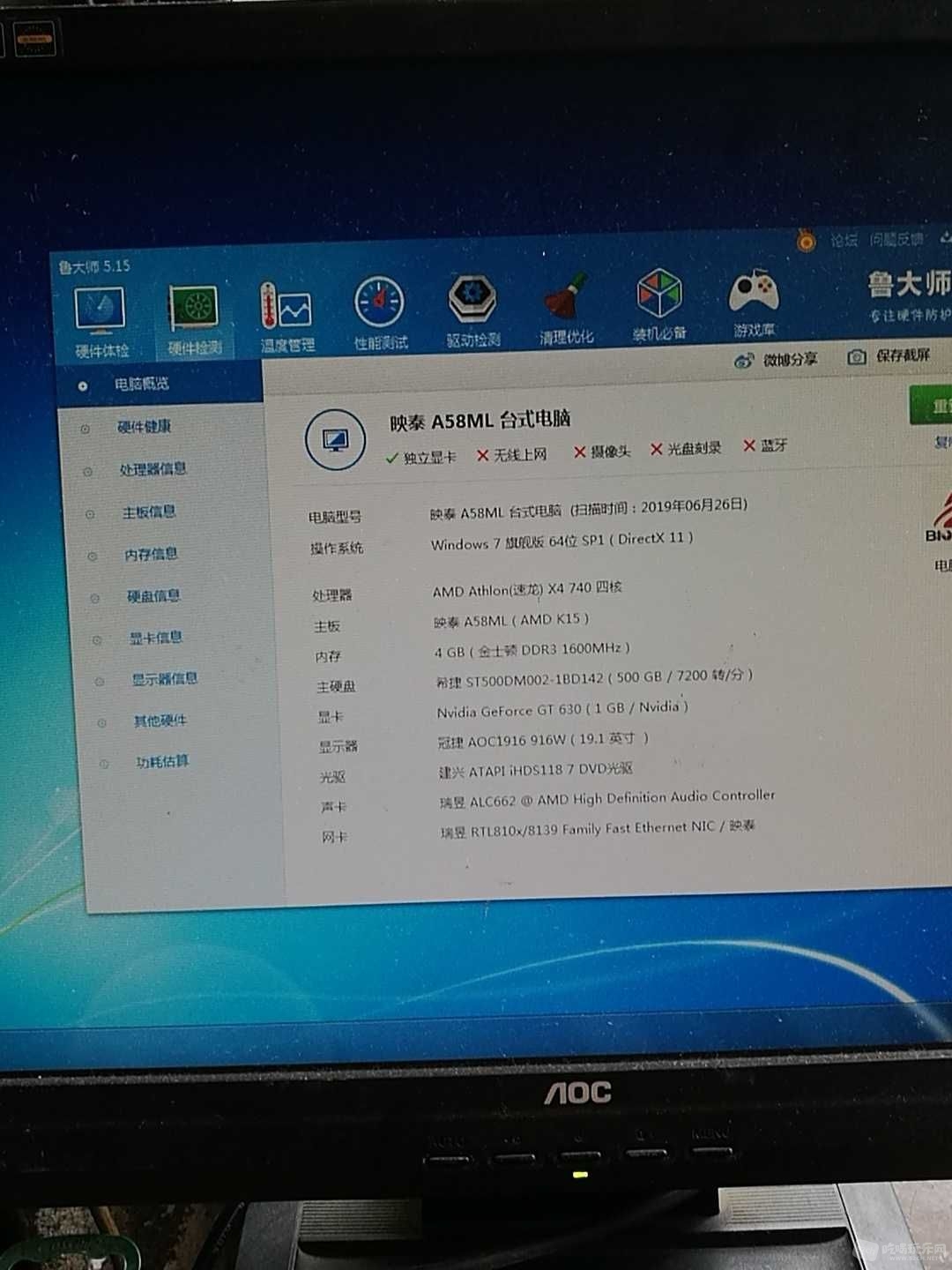Click 保存截屏 camera button
Viewport: 952px width, 1270px height.
(889, 355)
